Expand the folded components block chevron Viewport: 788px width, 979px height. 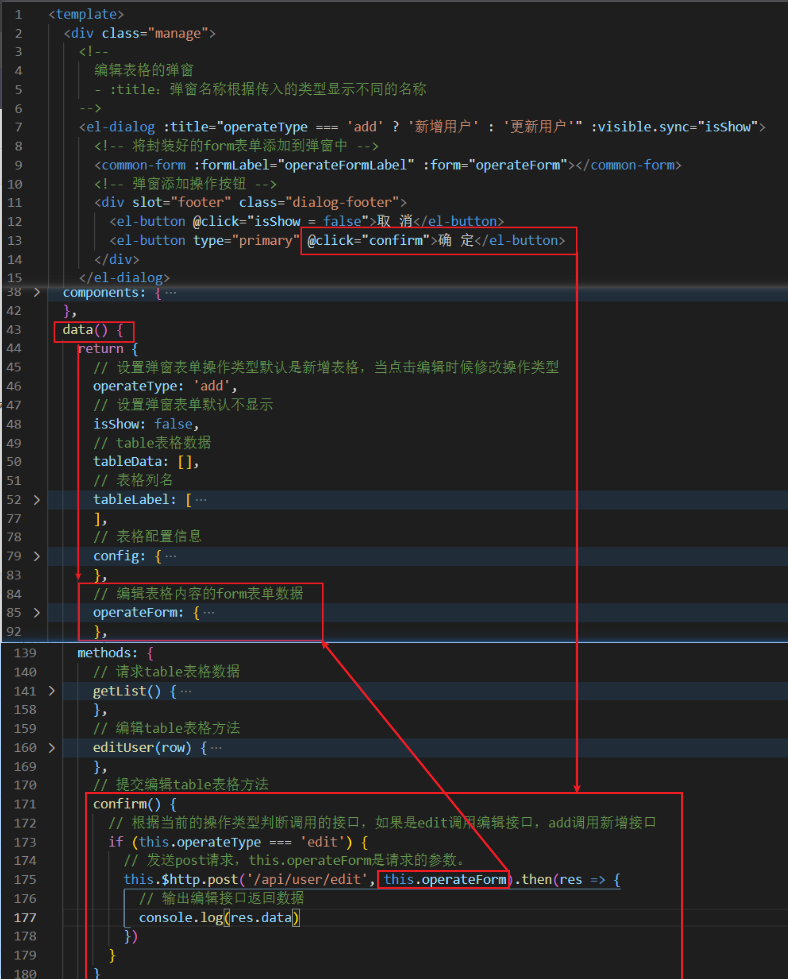pyautogui.click(x=37, y=292)
